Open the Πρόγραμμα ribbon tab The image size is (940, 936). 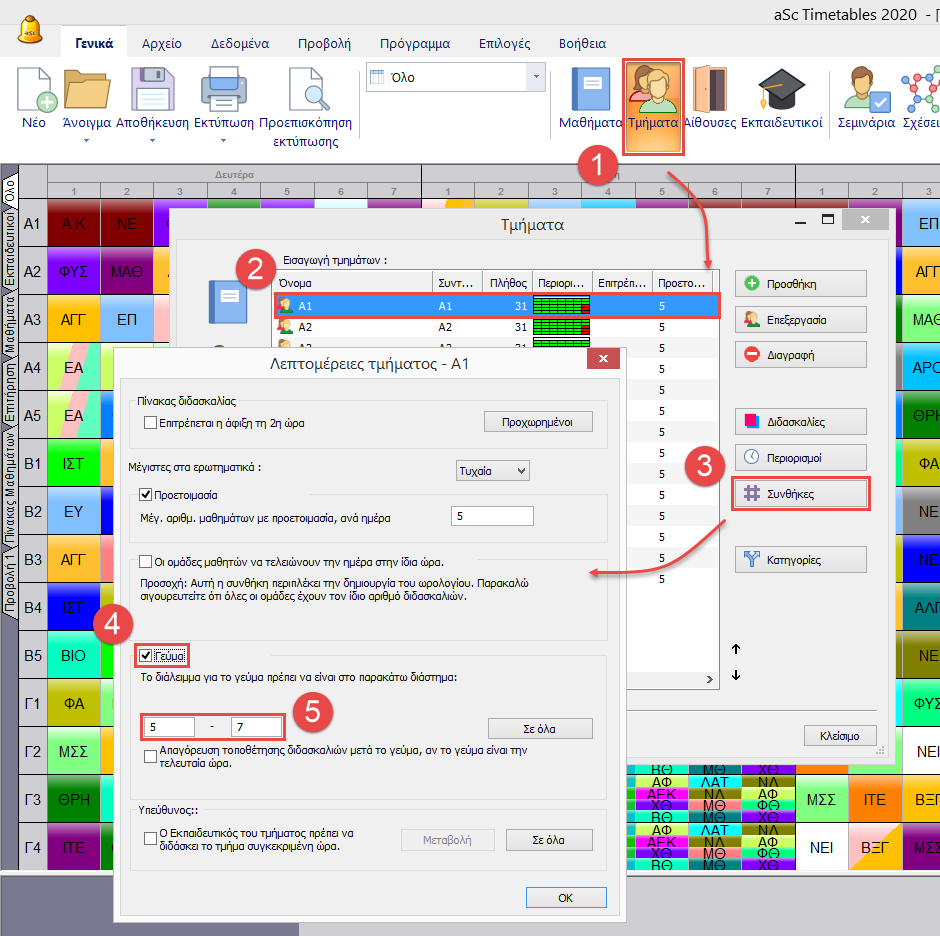pyautogui.click(x=414, y=44)
